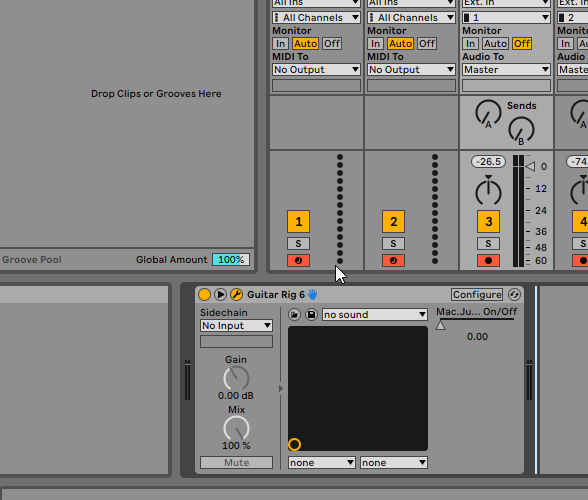
Task: Click the Configure button
Action: pyautogui.click(x=477, y=294)
